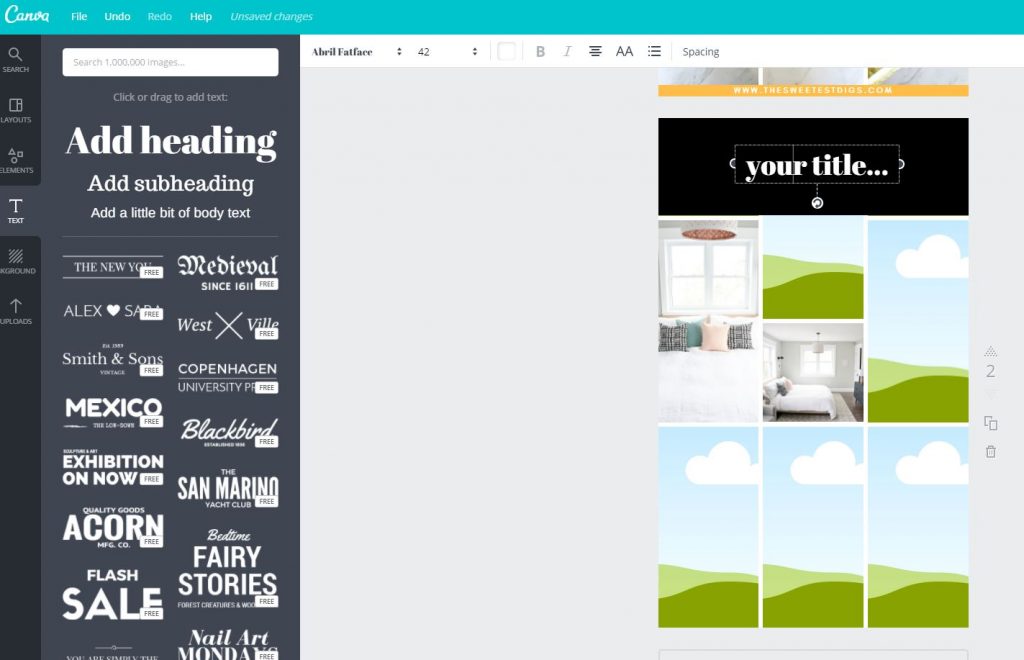Open the Help menu
This screenshot has width=1024, height=660.
tap(201, 16)
